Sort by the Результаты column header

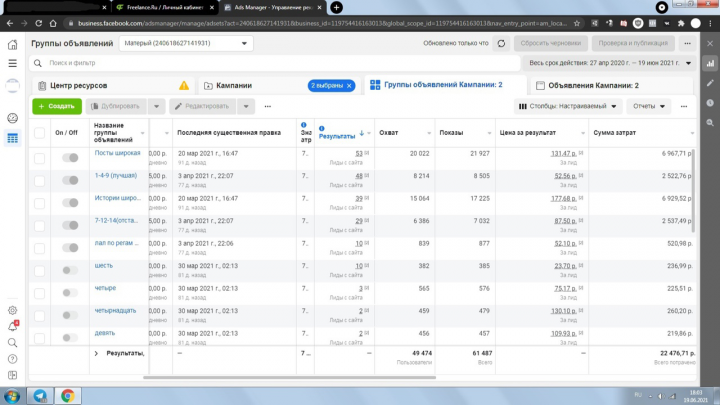(x=337, y=136)
